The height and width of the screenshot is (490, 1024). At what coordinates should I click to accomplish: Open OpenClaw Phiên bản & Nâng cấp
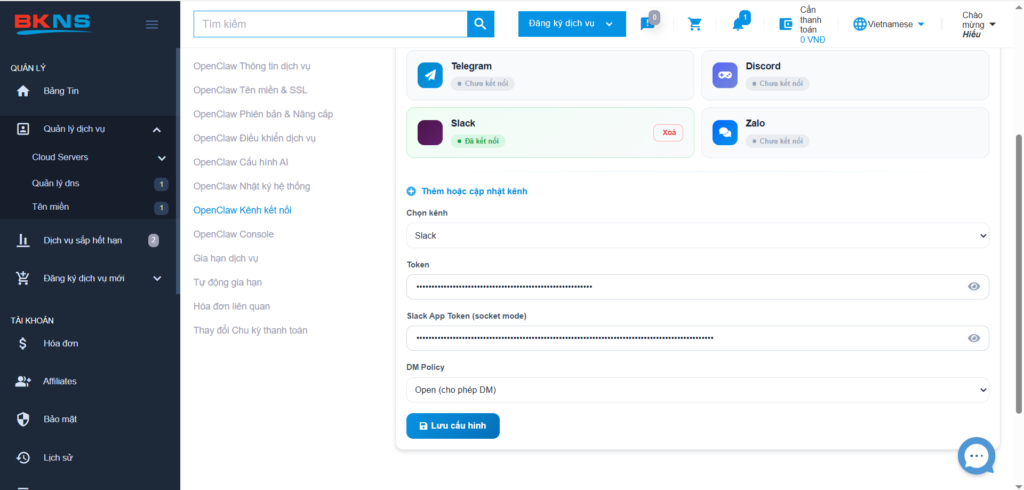[x=263, y=114]
